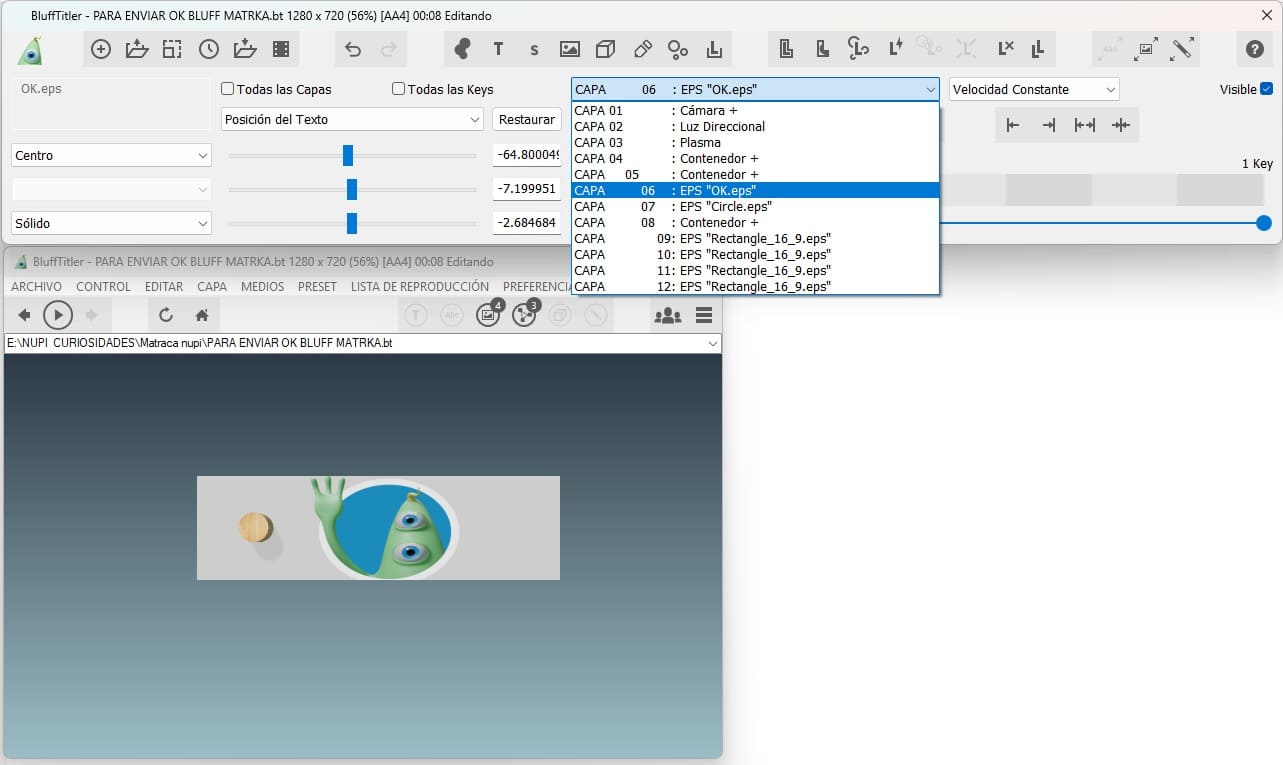Click the inward arrows key button

(1121, 125)
